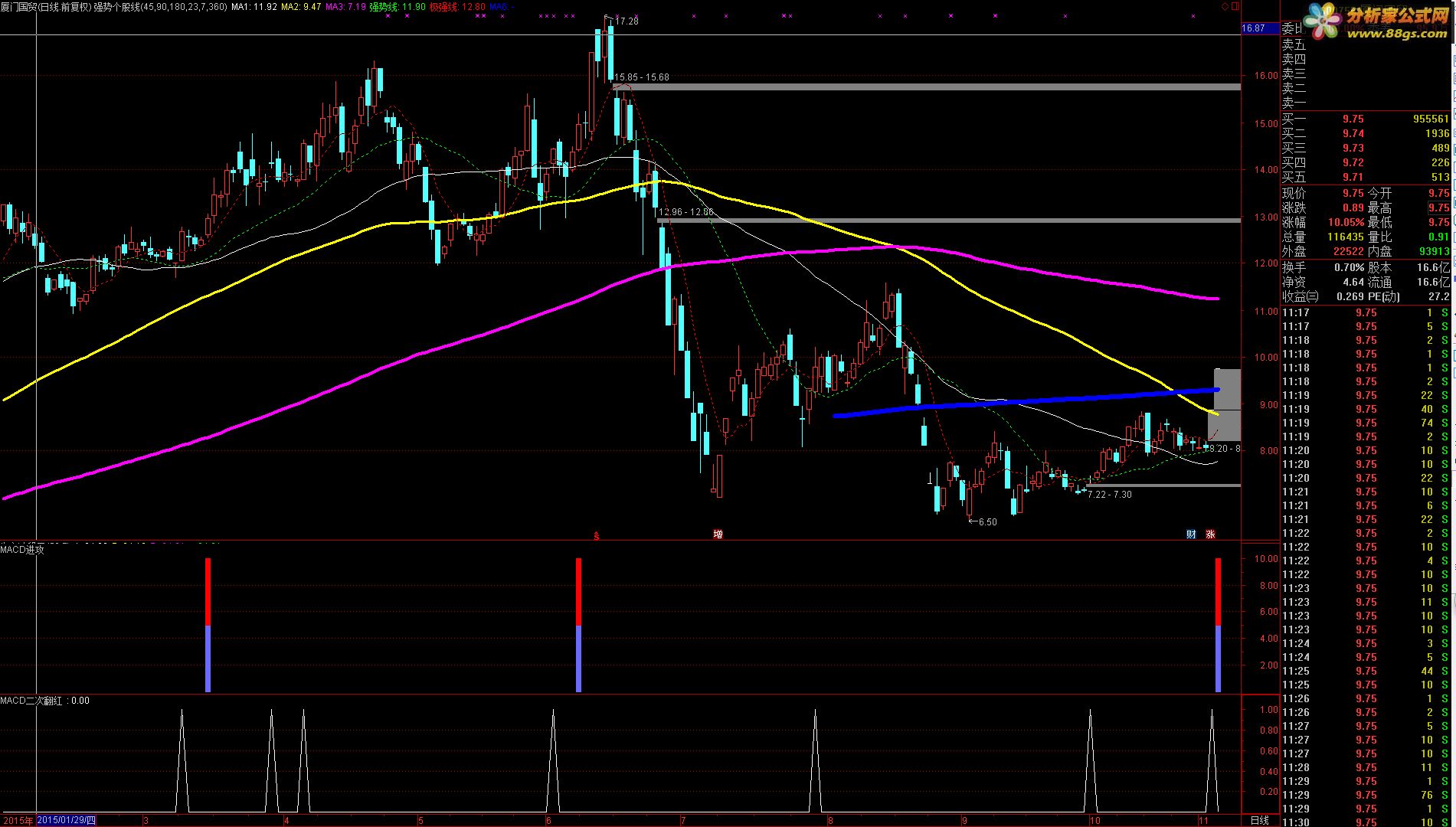Image resolution: width=1456 pixels, height=827 pixels.
Task: Click the 强势个股线 indicator name in header
Action: coord(116,7)
